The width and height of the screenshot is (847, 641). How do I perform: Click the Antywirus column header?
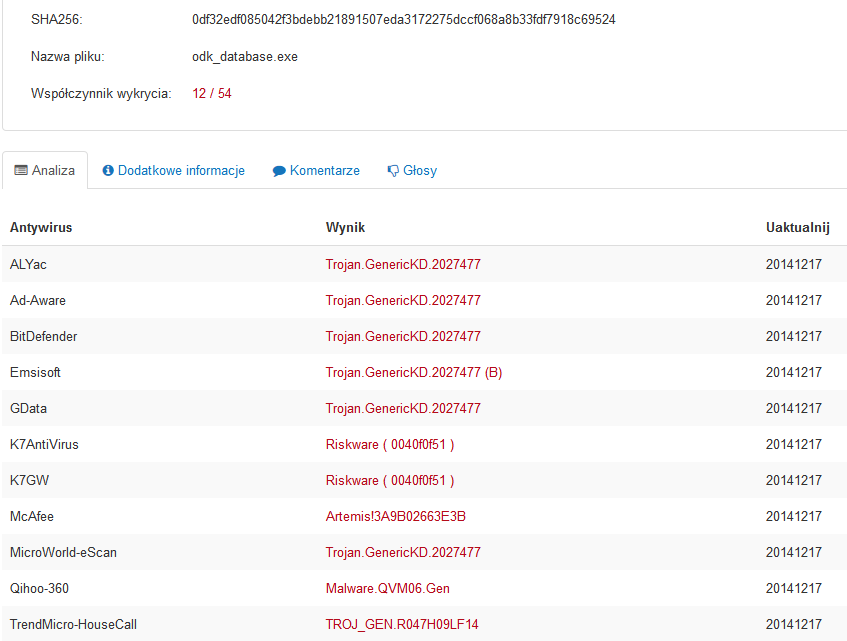click(41, 227)
